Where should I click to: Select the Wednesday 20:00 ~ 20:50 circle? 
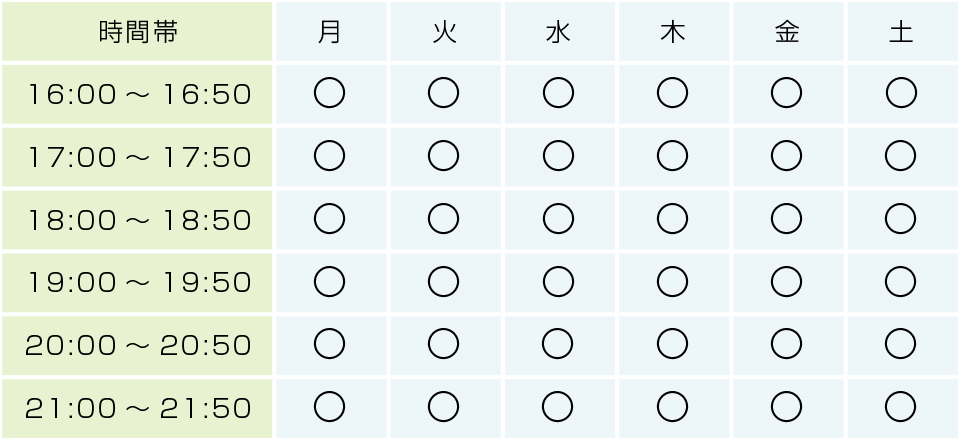point(558,344)
